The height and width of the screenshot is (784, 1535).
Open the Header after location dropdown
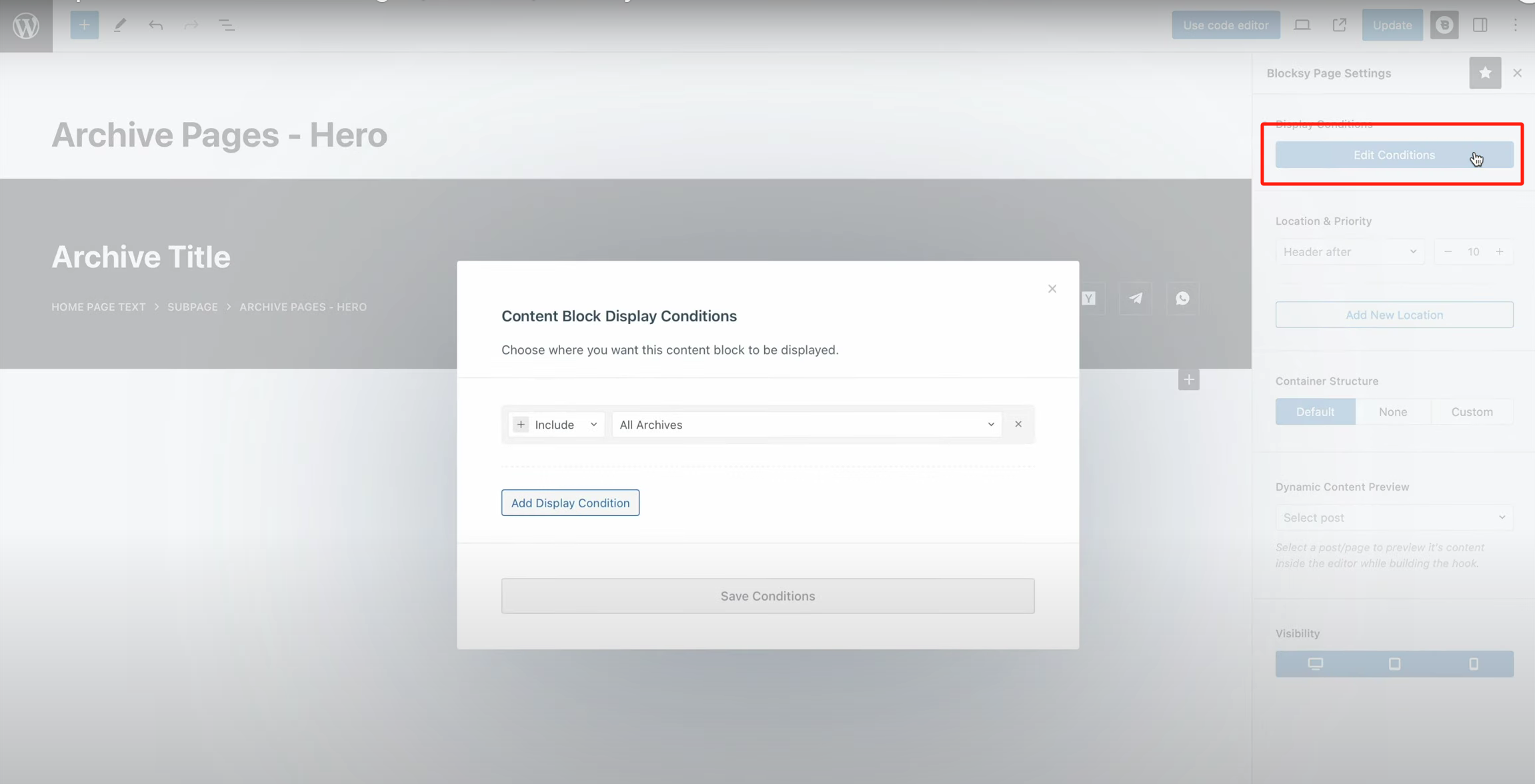(x=1350, y=252)
